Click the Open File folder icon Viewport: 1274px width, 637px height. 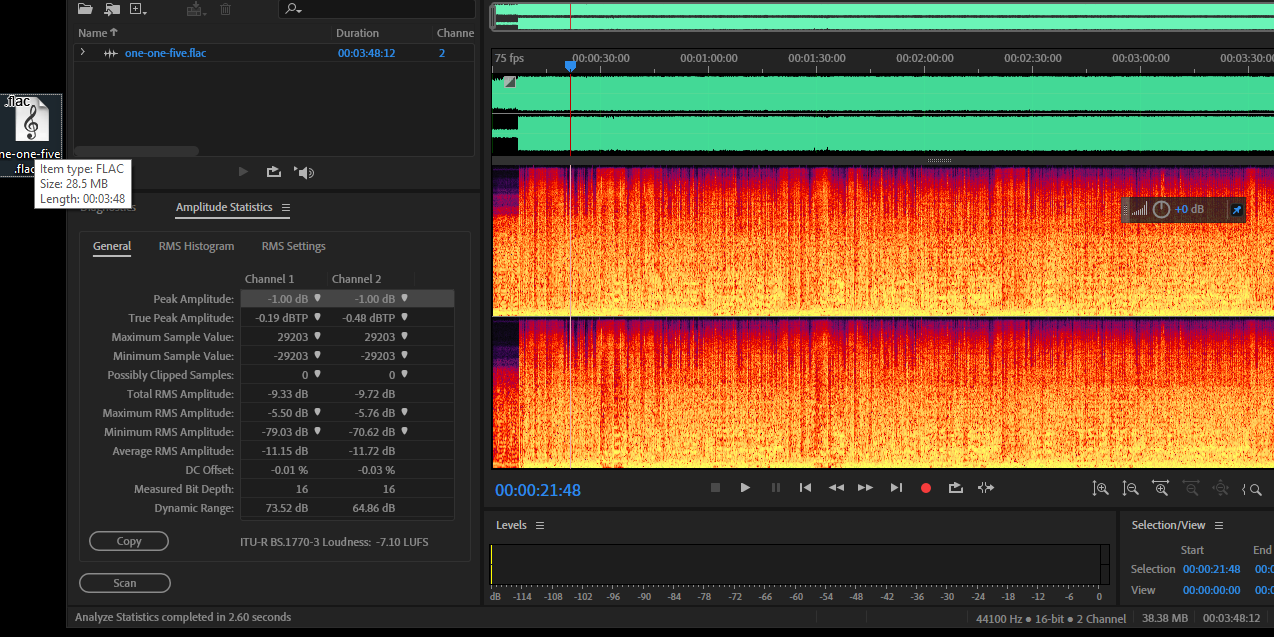[85, 9]
